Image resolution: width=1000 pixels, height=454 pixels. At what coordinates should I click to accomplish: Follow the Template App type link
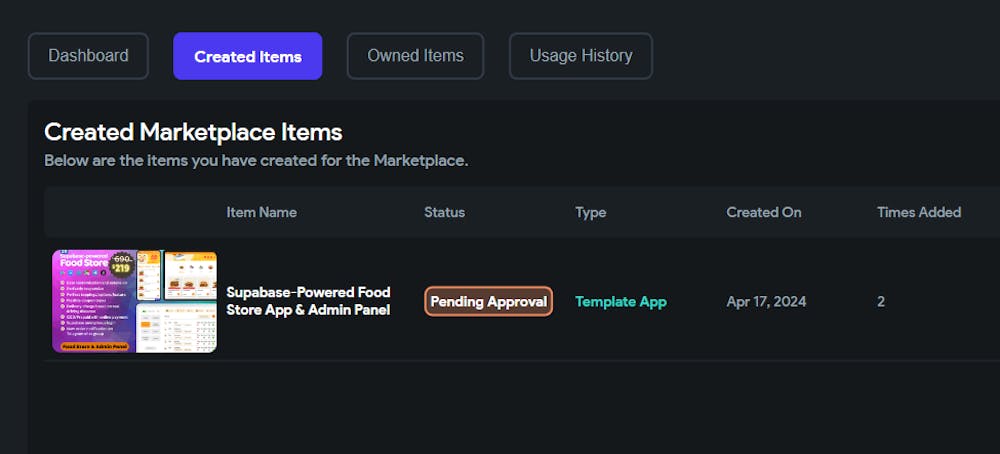[621, 302]
